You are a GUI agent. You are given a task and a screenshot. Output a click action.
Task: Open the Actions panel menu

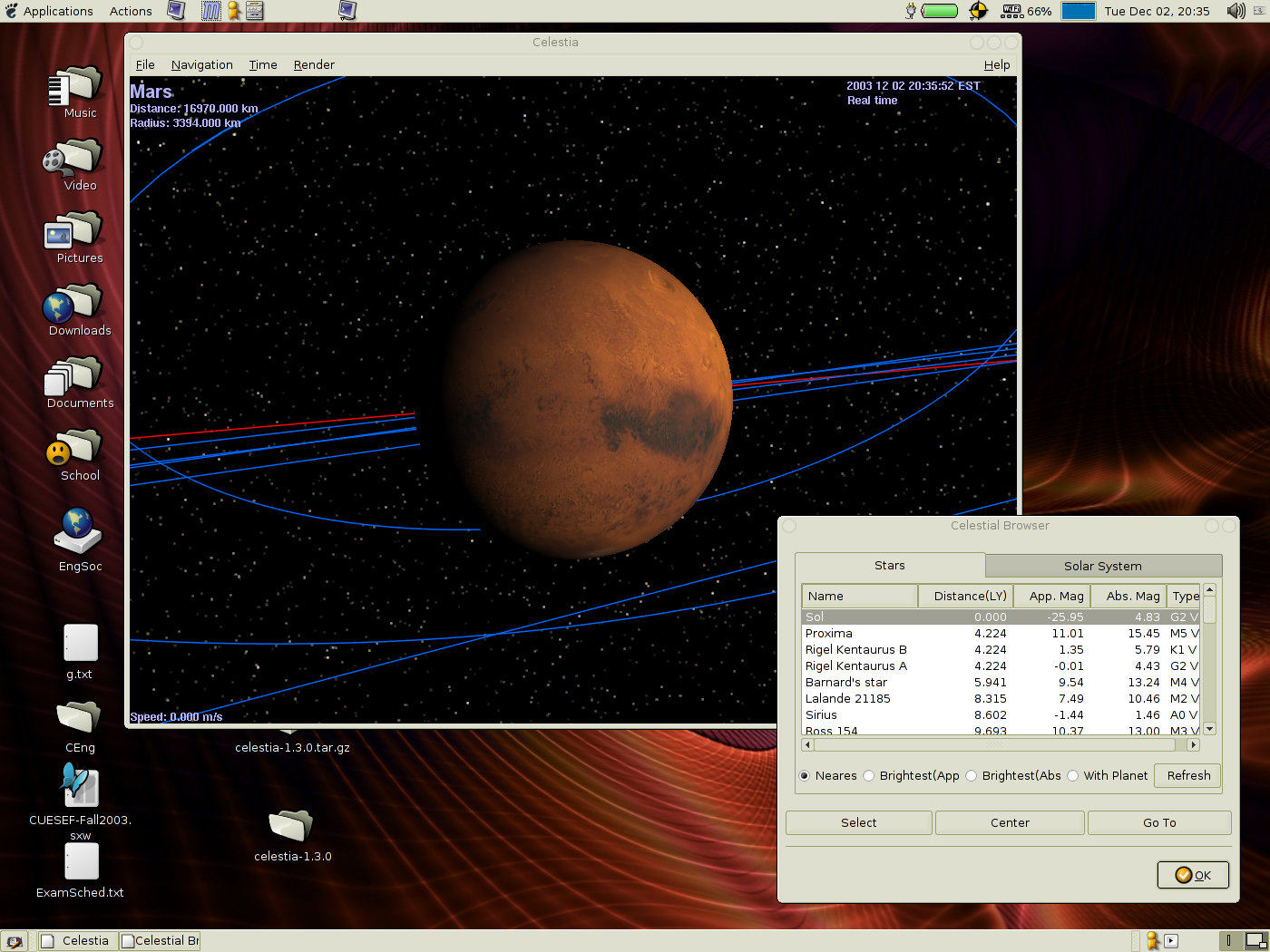click(131, 11)
